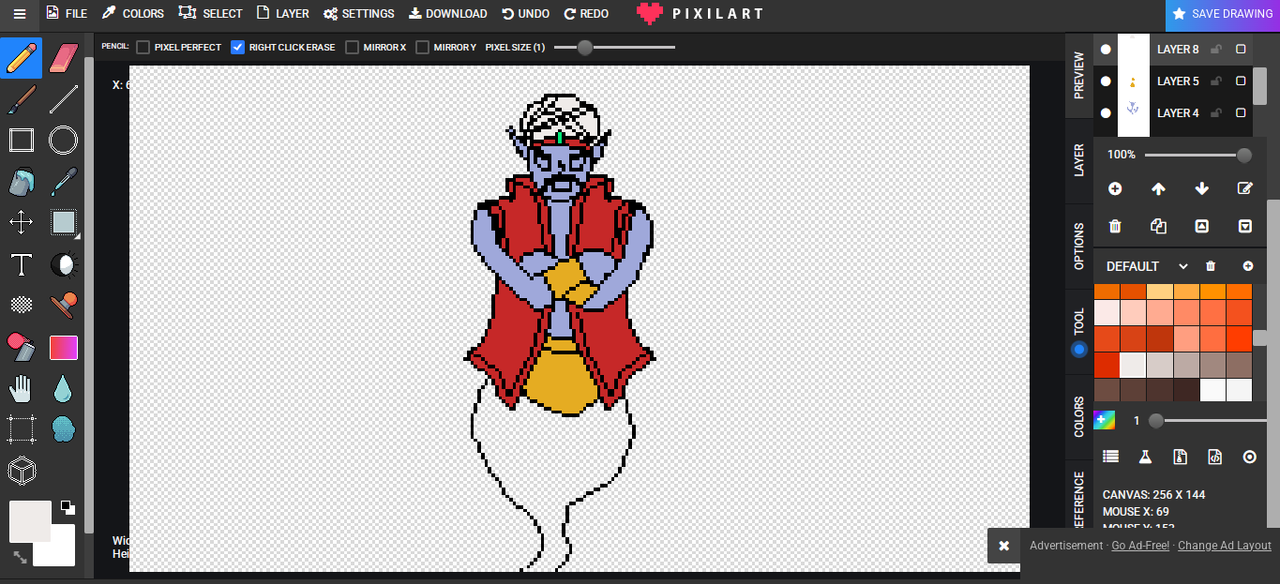Select the Dithering tool
This screenshot has height=584, width=1280.
[21, 305]
